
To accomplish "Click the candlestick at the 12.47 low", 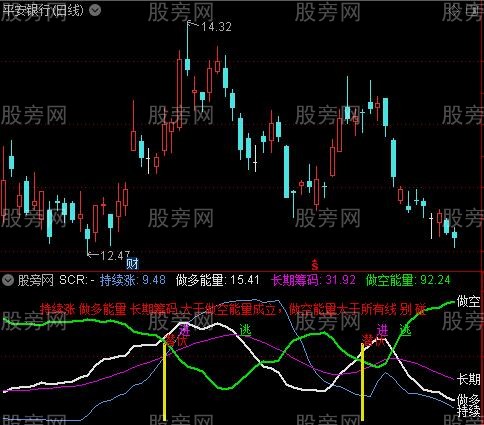I will point(87,240).
